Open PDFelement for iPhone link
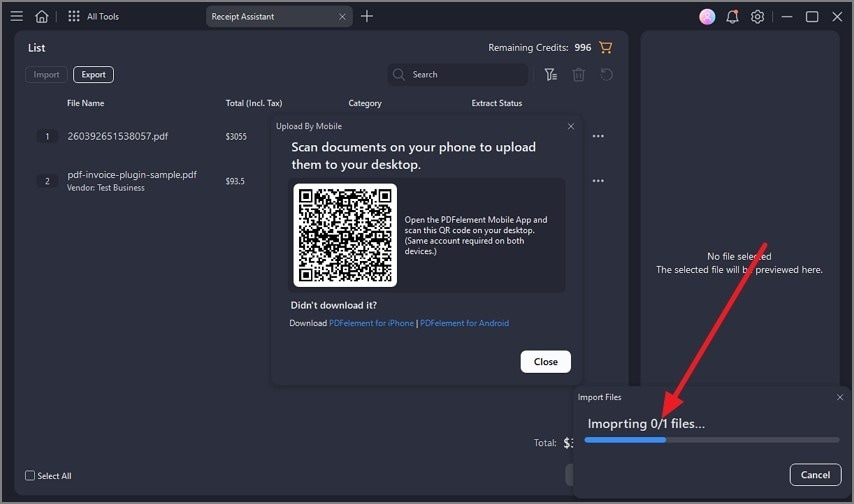 tap(371, 323)
